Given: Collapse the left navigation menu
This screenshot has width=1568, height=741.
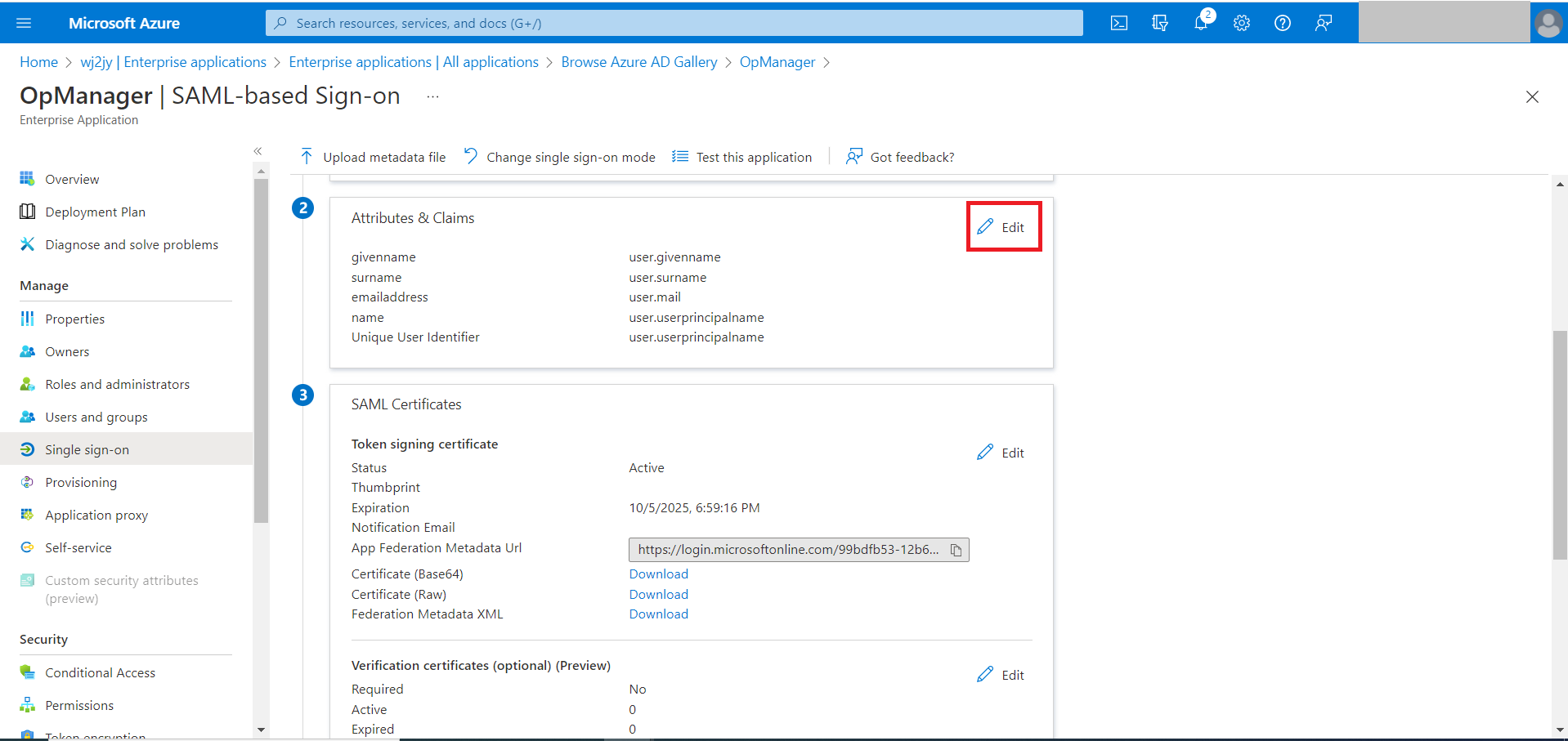Looking at the screenshot, I should (258, 151).
